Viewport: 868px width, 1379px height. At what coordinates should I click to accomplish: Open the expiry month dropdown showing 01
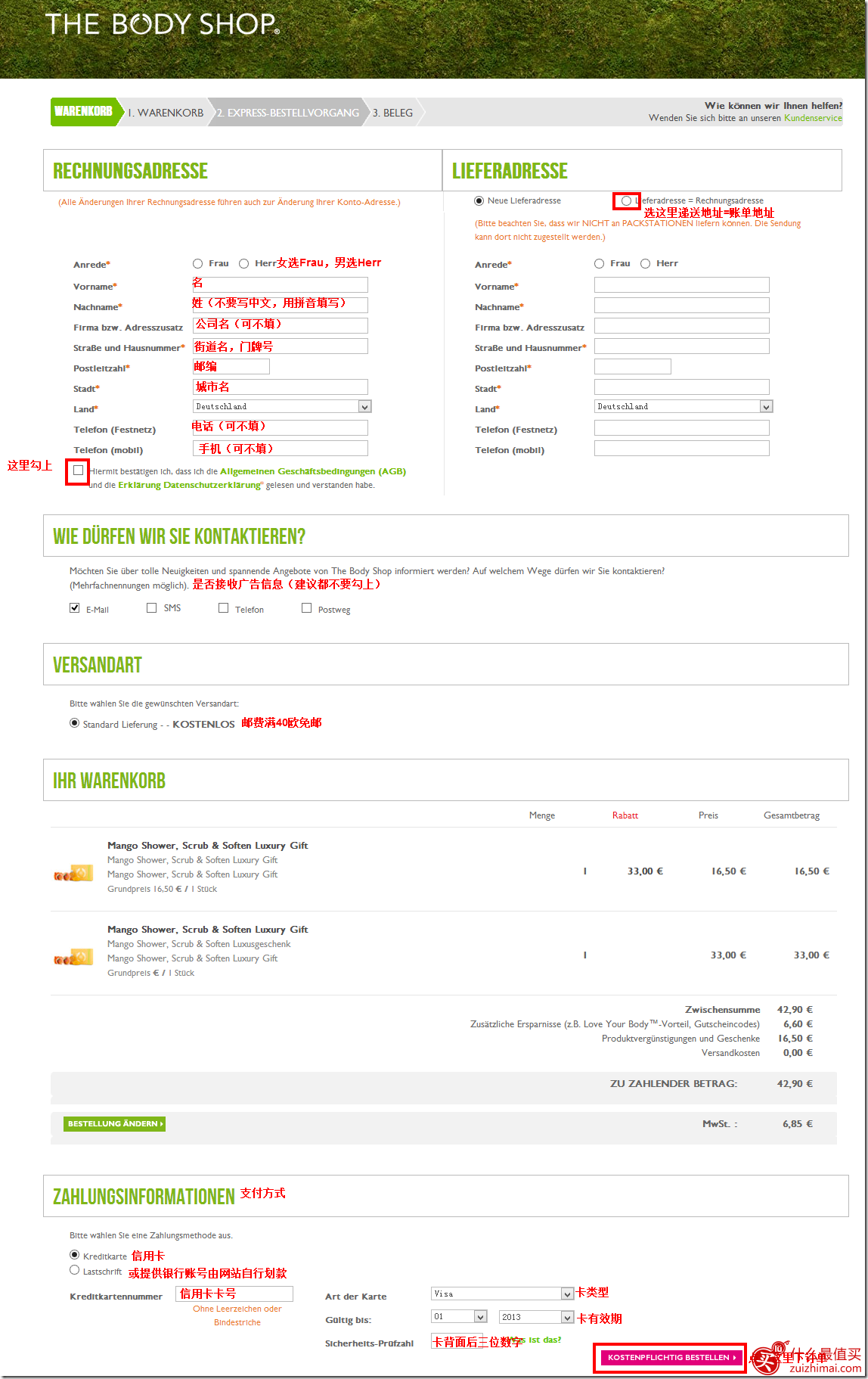(459, 1317)
